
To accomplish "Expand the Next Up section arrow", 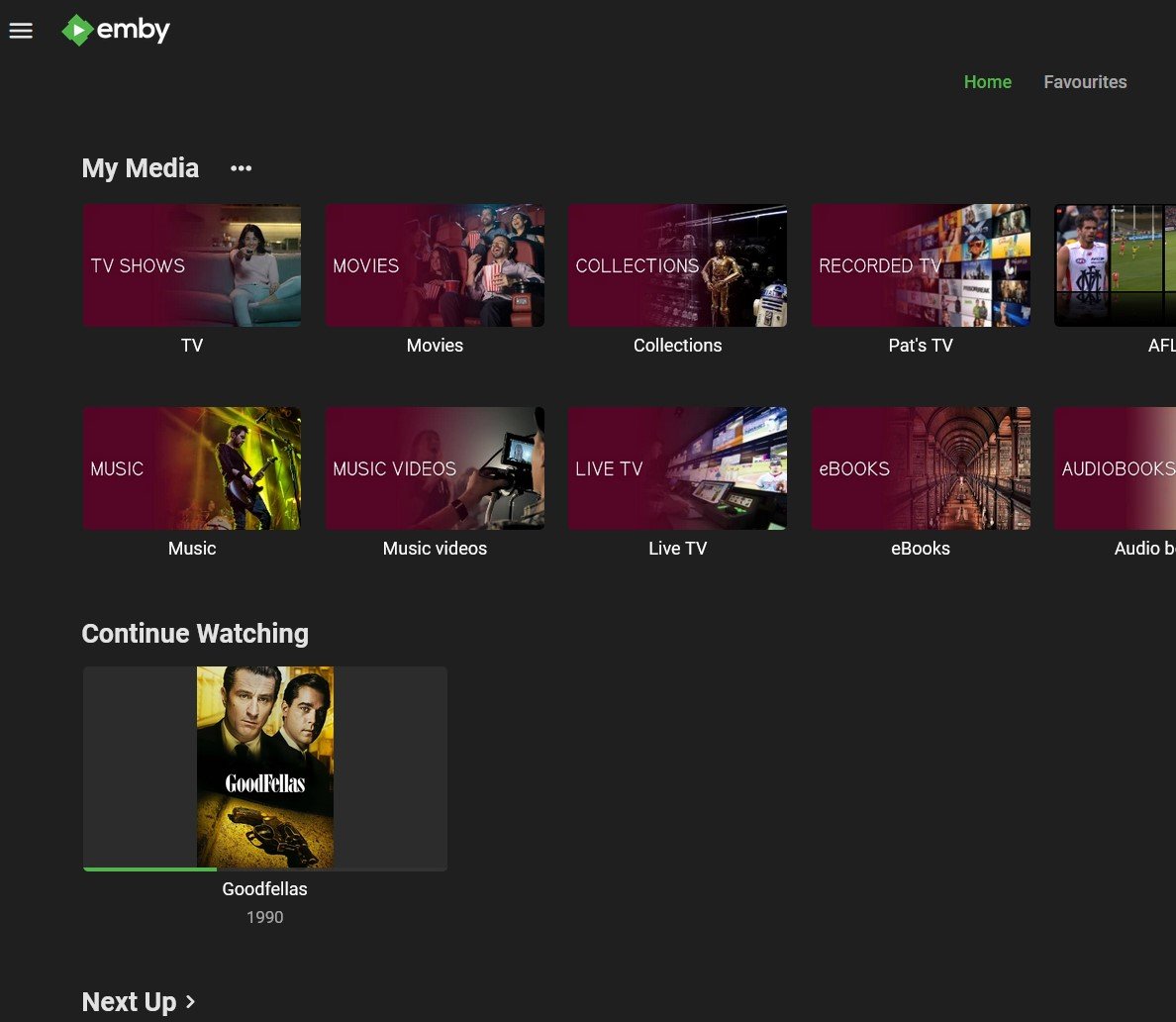I will pos(190,1002).
